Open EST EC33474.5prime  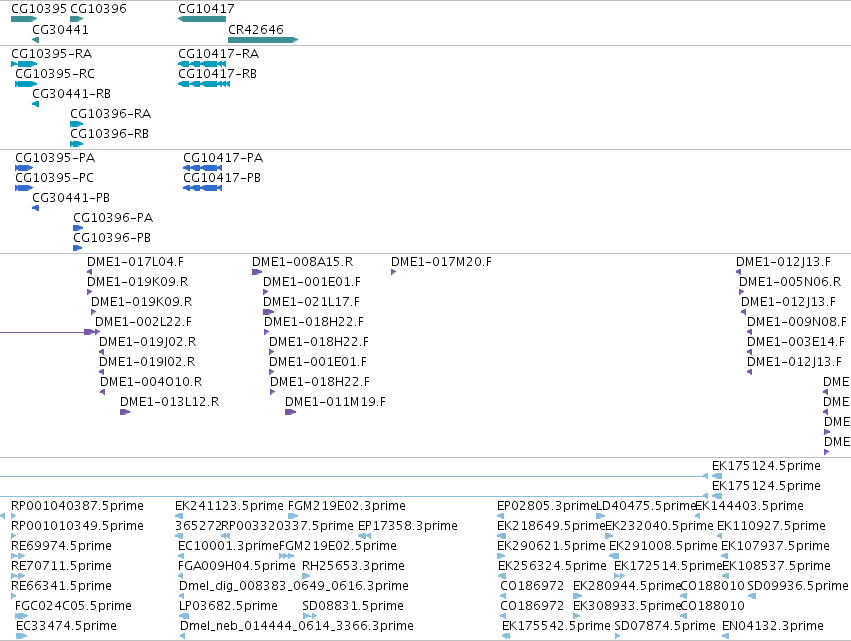click(x=66, y=626)
